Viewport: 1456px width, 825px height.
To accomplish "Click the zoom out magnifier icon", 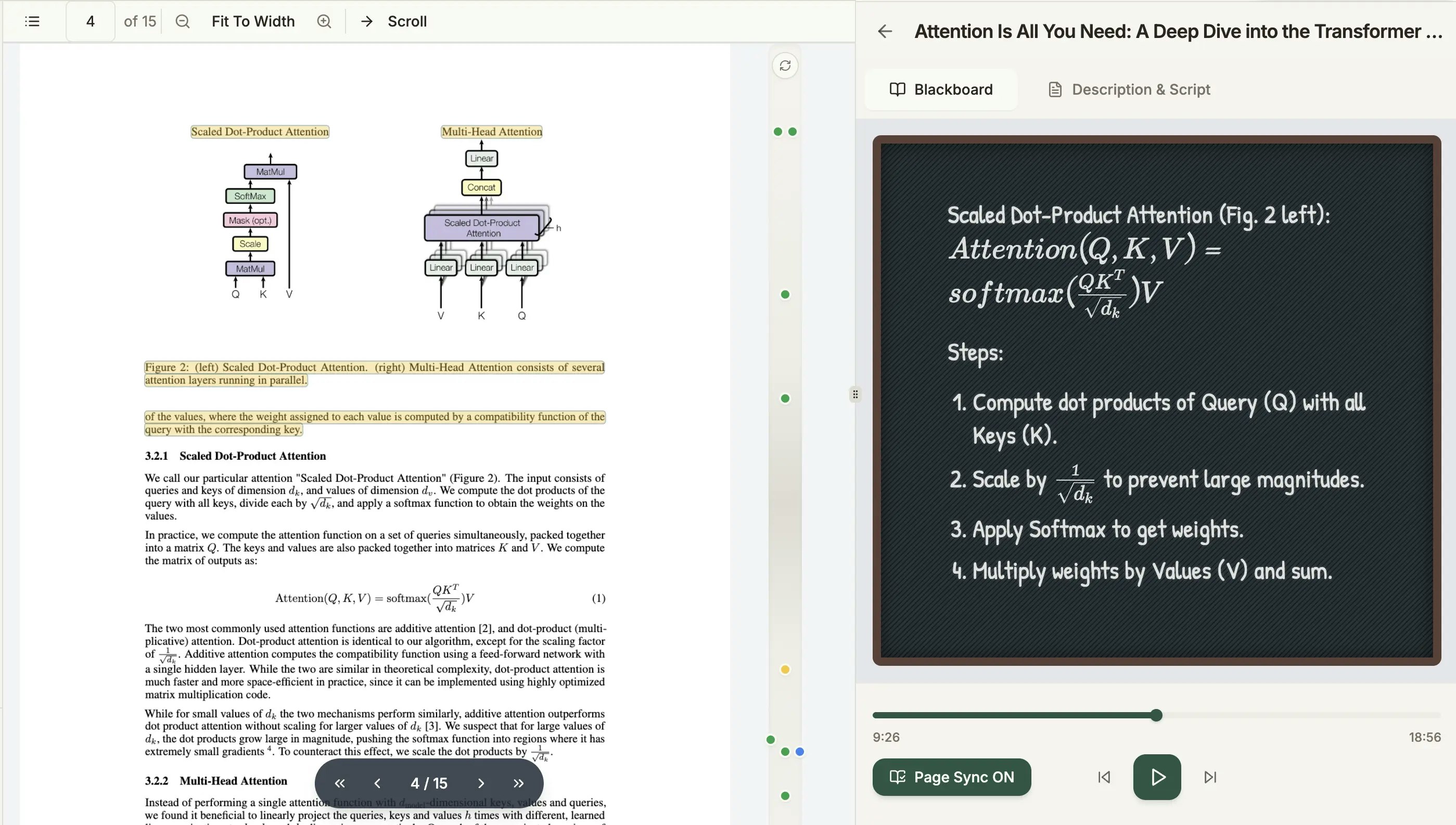I will (183, 21).
